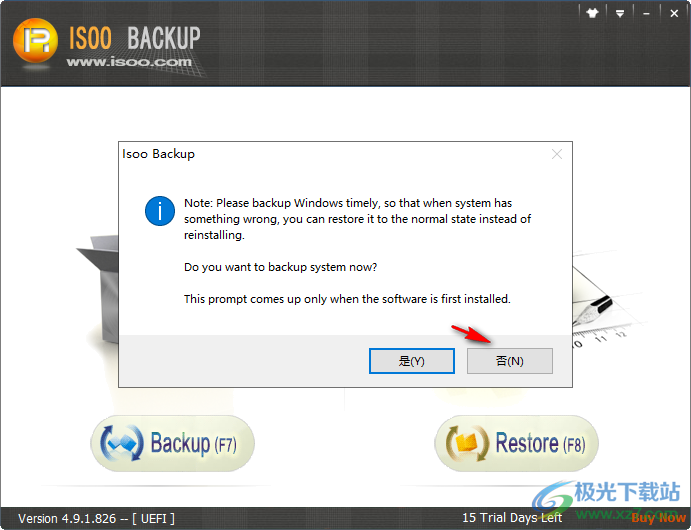Image resolution: width=691 pixels, height=530 pixels.
Task: Click the ISOO BACKUP header title
Action: pos(134,38)
